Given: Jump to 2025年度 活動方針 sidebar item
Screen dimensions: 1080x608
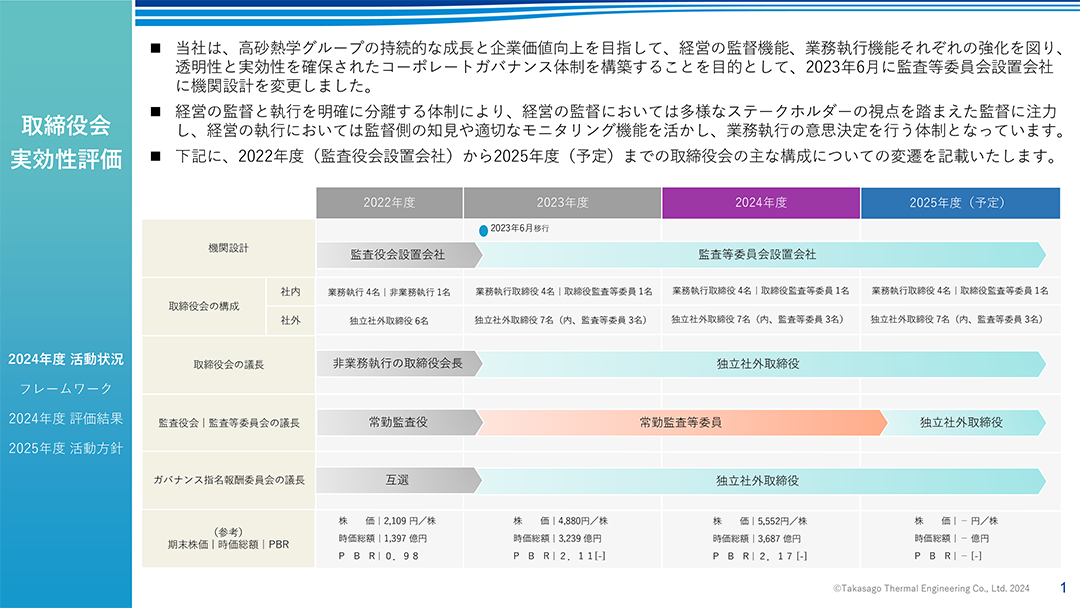Looking at the screenshot, I should click(x=66, y=448).
